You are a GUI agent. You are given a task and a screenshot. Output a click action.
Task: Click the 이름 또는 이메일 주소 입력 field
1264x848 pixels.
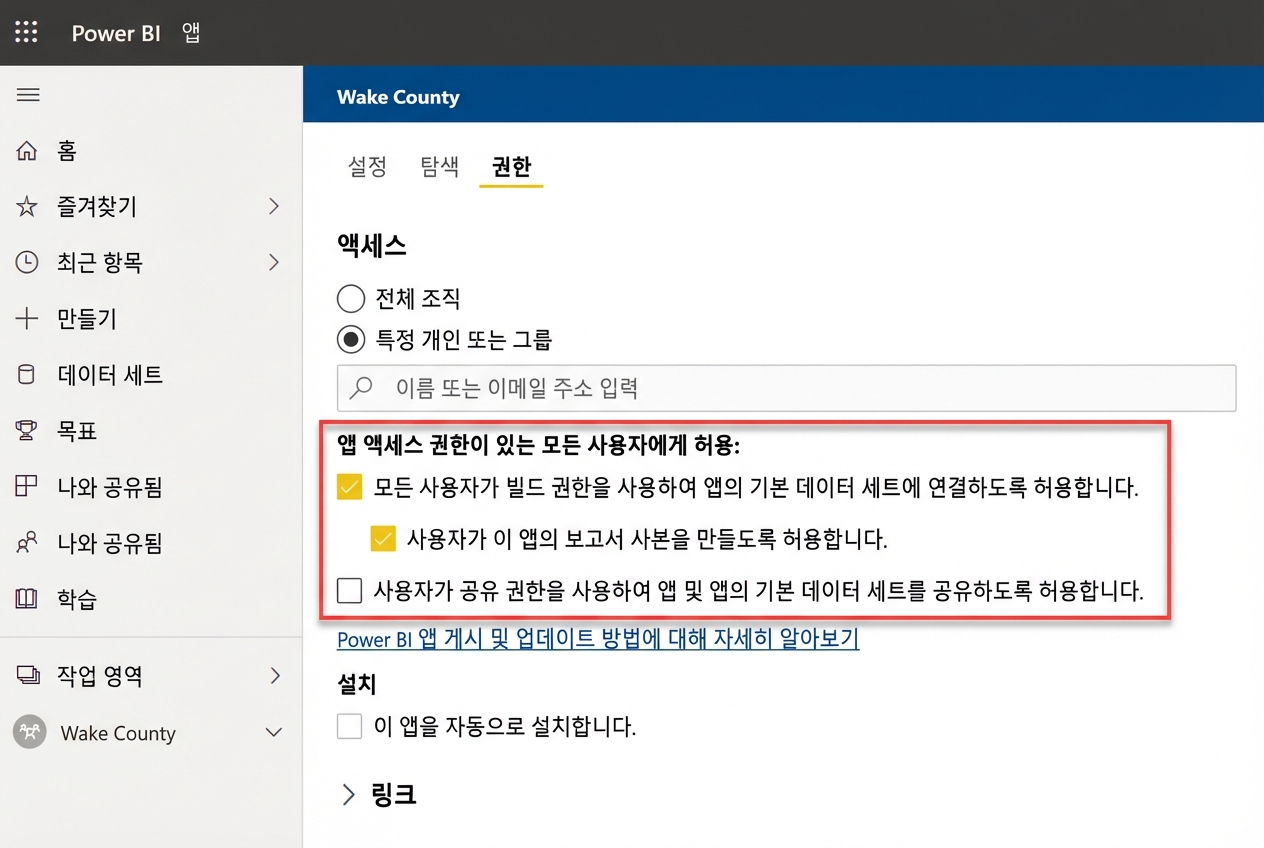[x=786, y=388]
